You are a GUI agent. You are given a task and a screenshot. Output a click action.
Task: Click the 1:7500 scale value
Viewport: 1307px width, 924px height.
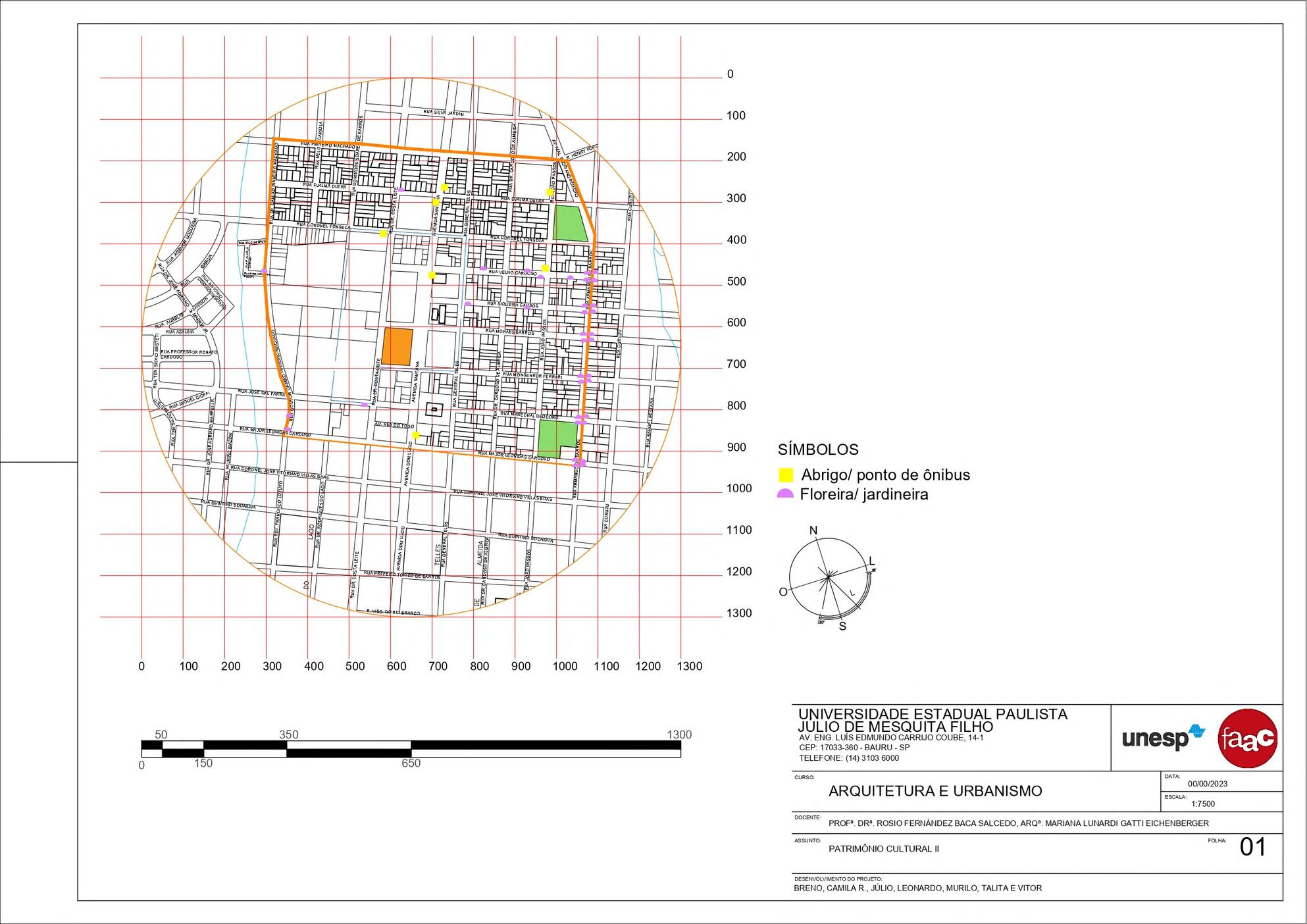[x=1203, y=804]
